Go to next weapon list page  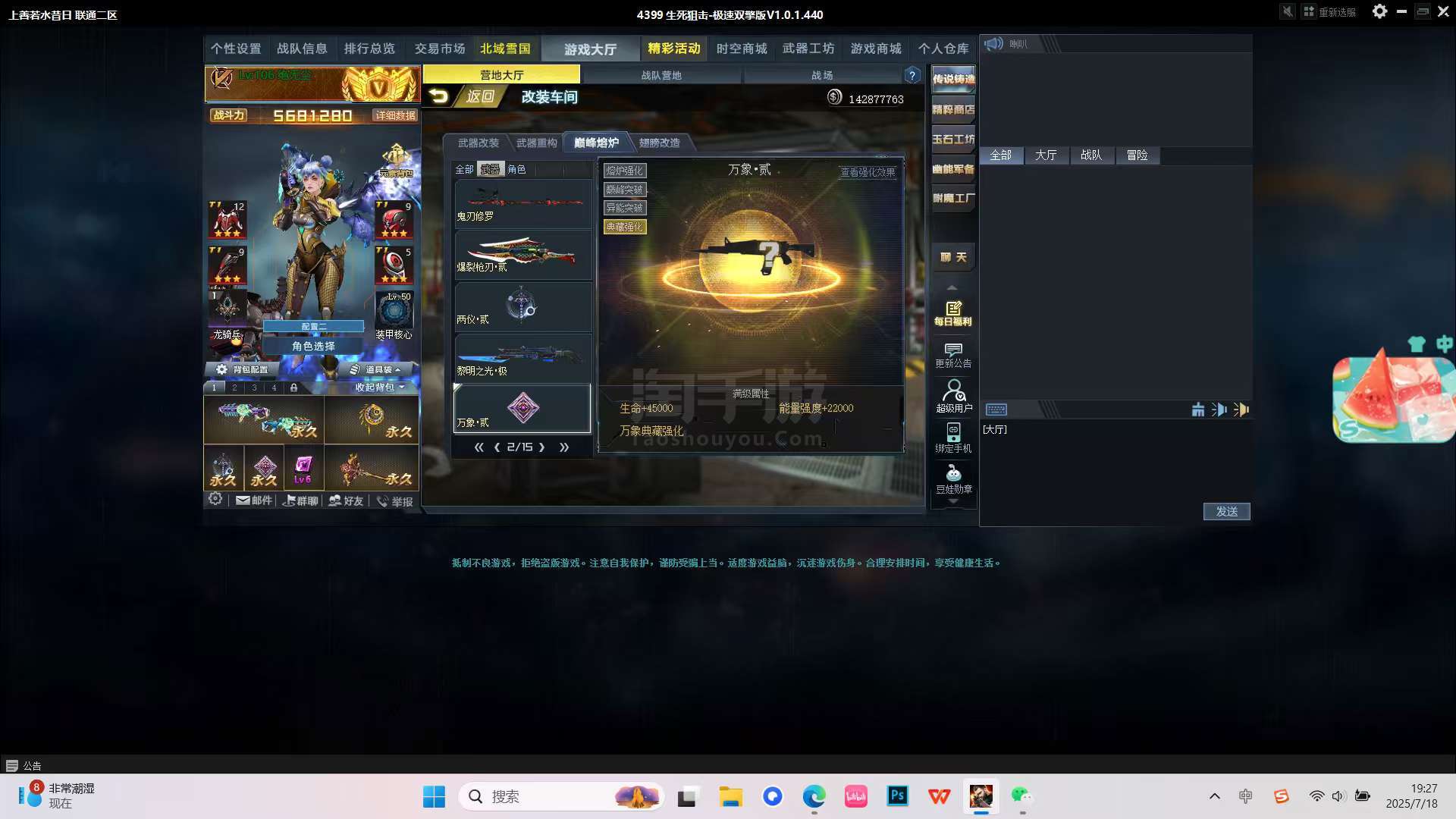point(541,447)
